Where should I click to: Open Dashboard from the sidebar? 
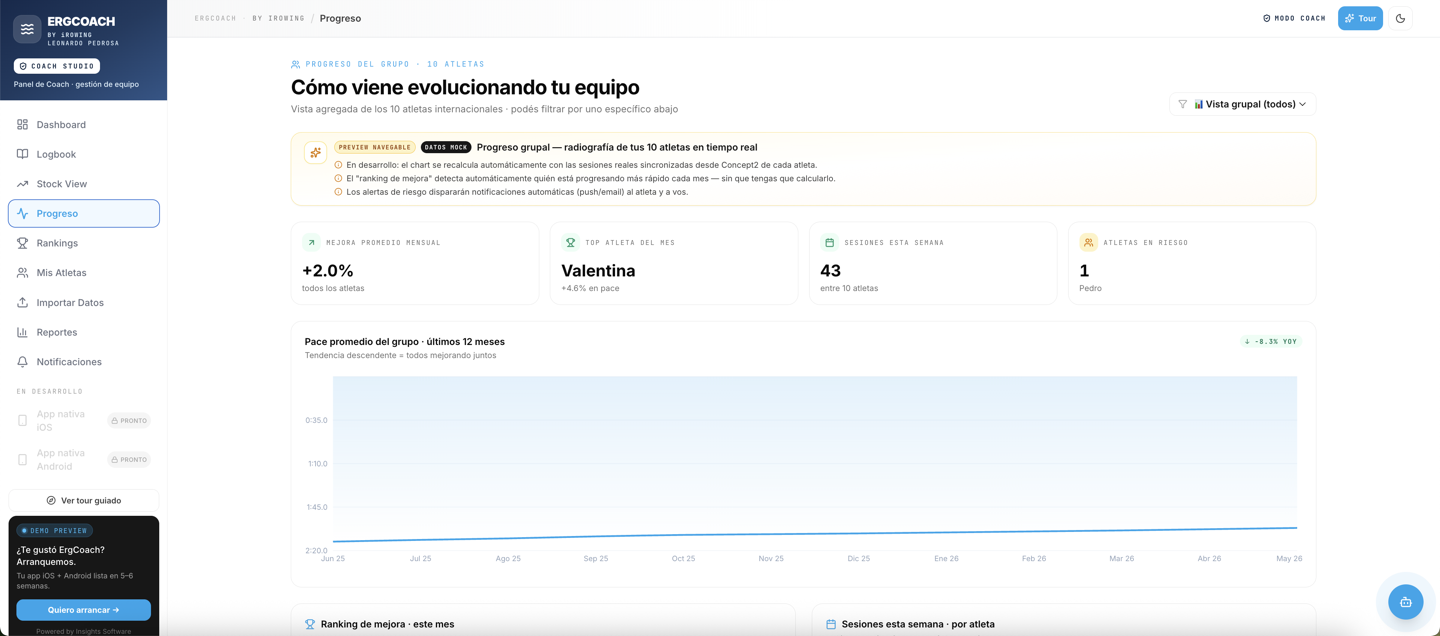click(x=84, y=125)
